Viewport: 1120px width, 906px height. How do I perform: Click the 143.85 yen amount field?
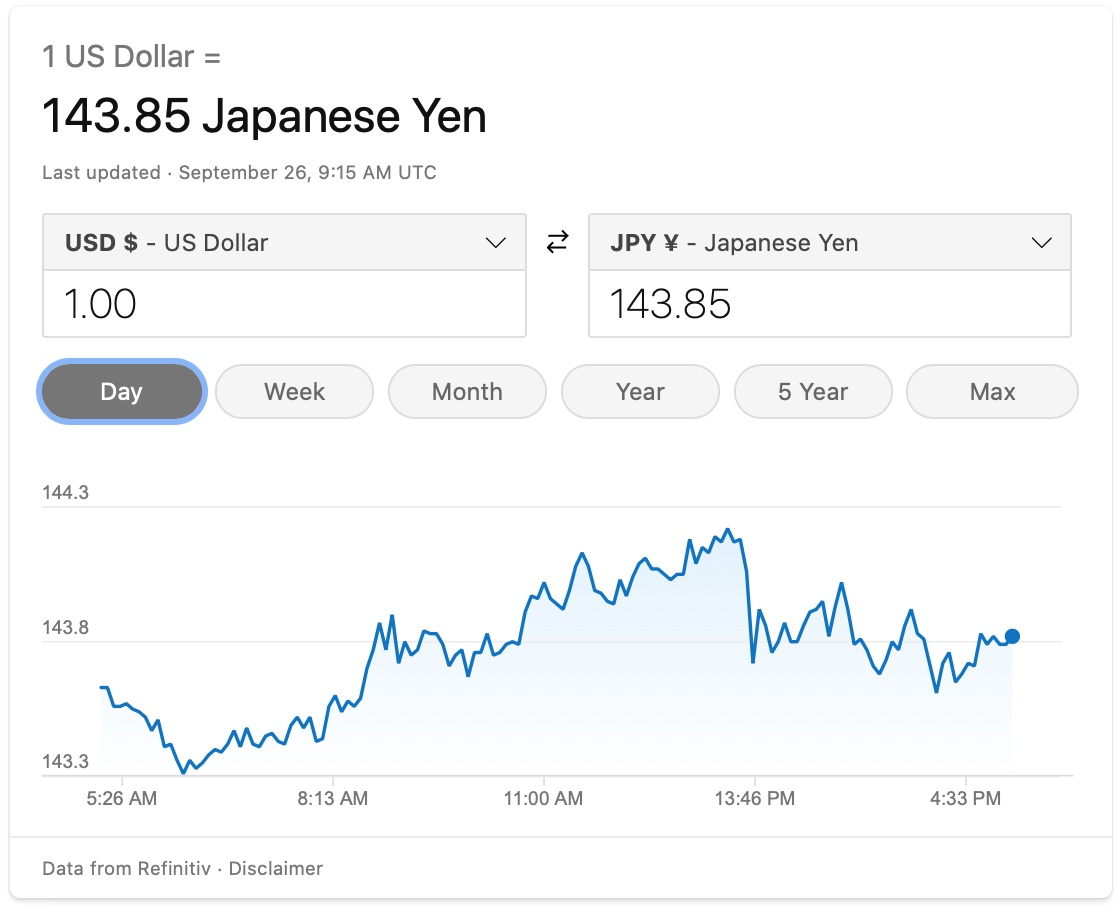(829, 304)
